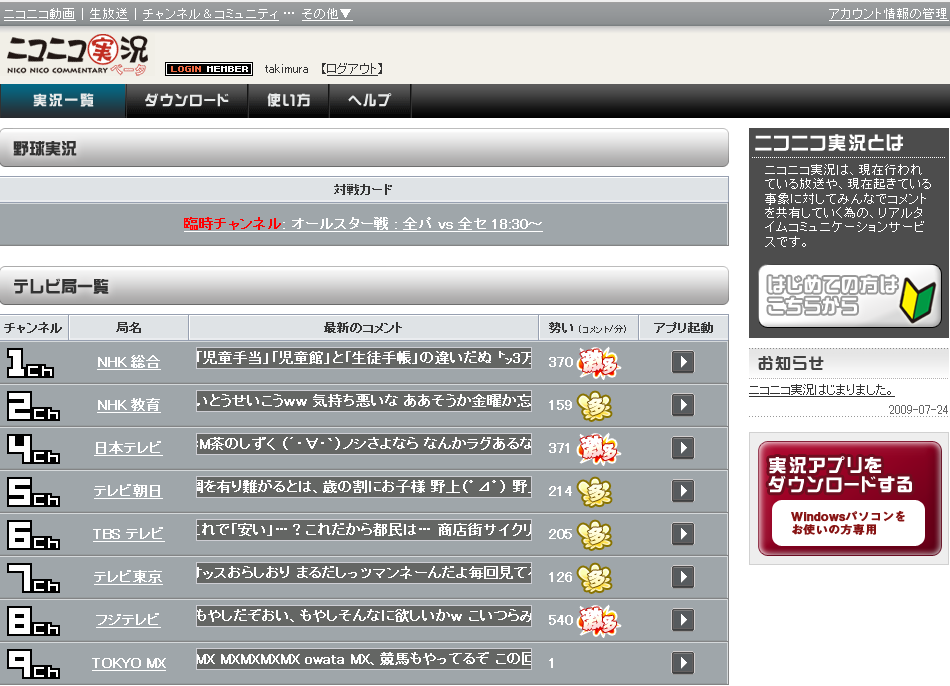Click the 2ch channel number icon
Image resolution: width=950 pixels, height=686 pixels.
coord(33,405)
